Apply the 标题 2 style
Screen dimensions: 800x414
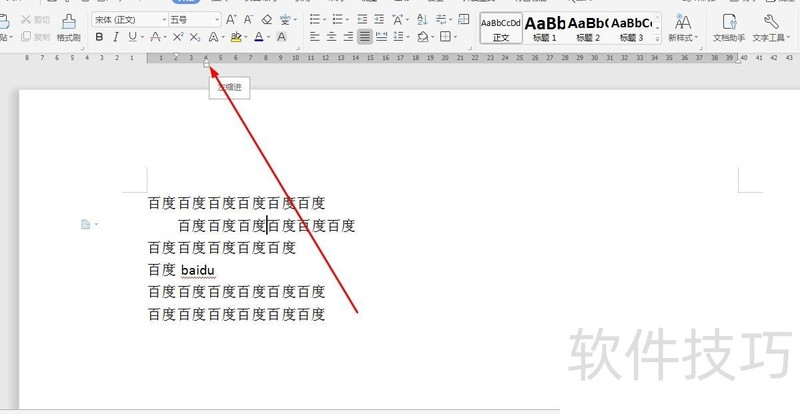click(x=588, y=28)
